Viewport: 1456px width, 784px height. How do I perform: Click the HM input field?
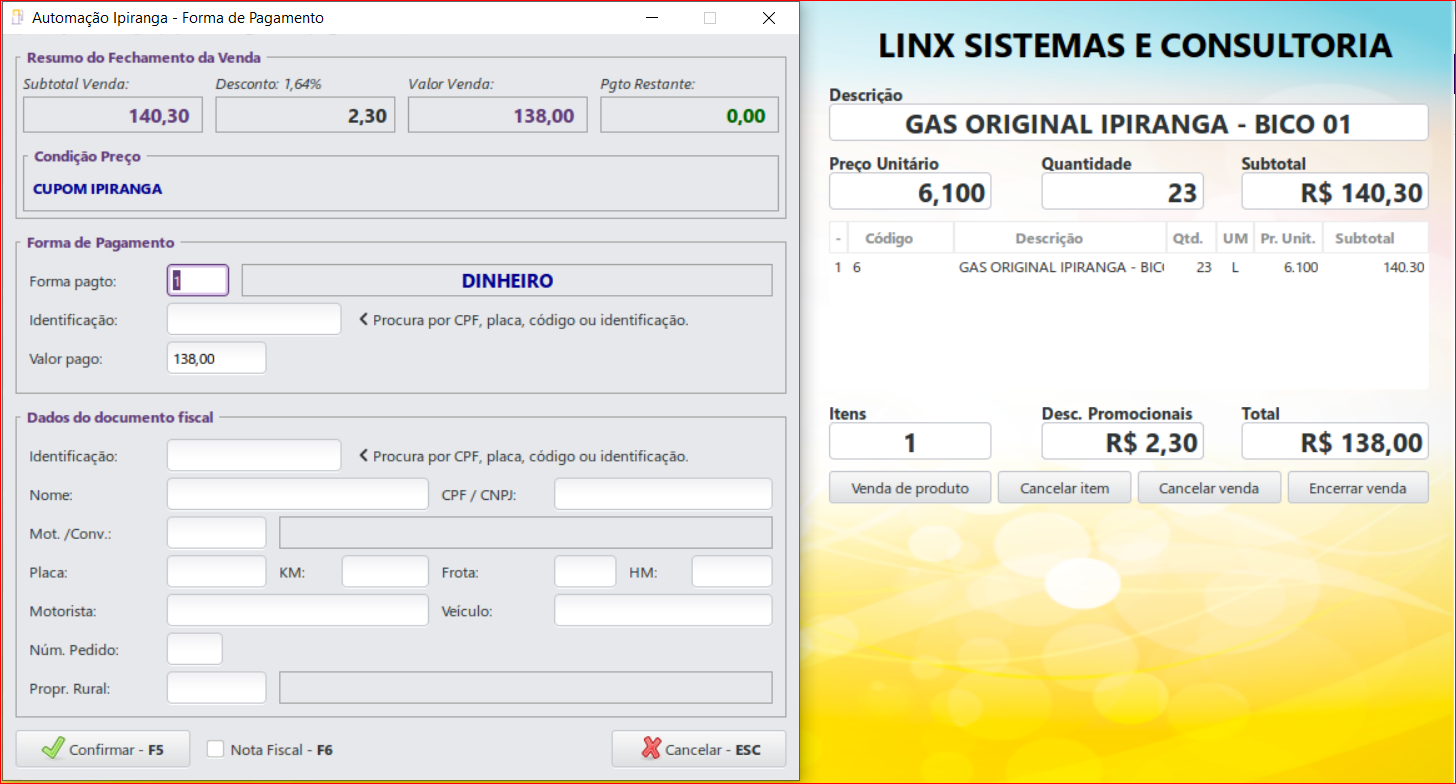(732, 572)
